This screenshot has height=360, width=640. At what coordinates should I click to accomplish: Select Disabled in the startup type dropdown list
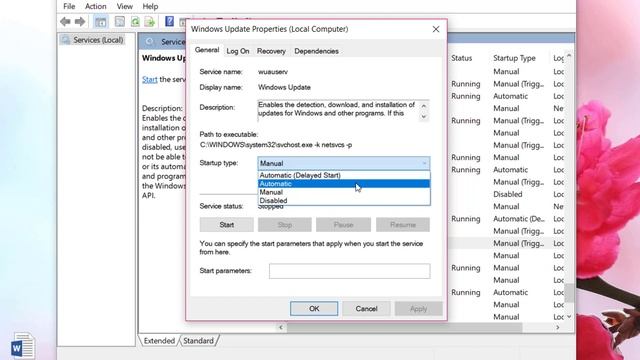click(344, 200)
